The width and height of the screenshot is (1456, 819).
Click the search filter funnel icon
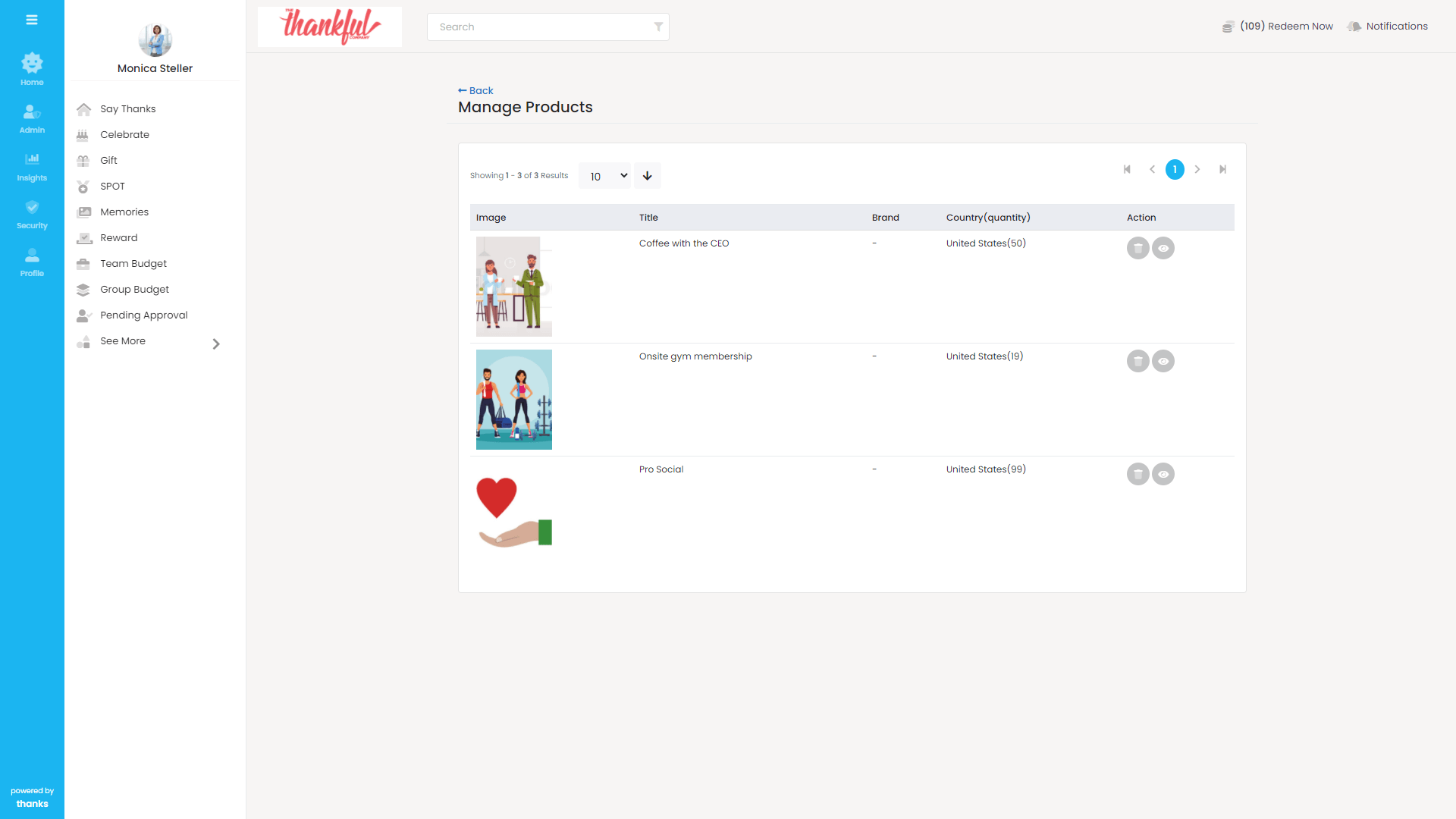[658, 27]
